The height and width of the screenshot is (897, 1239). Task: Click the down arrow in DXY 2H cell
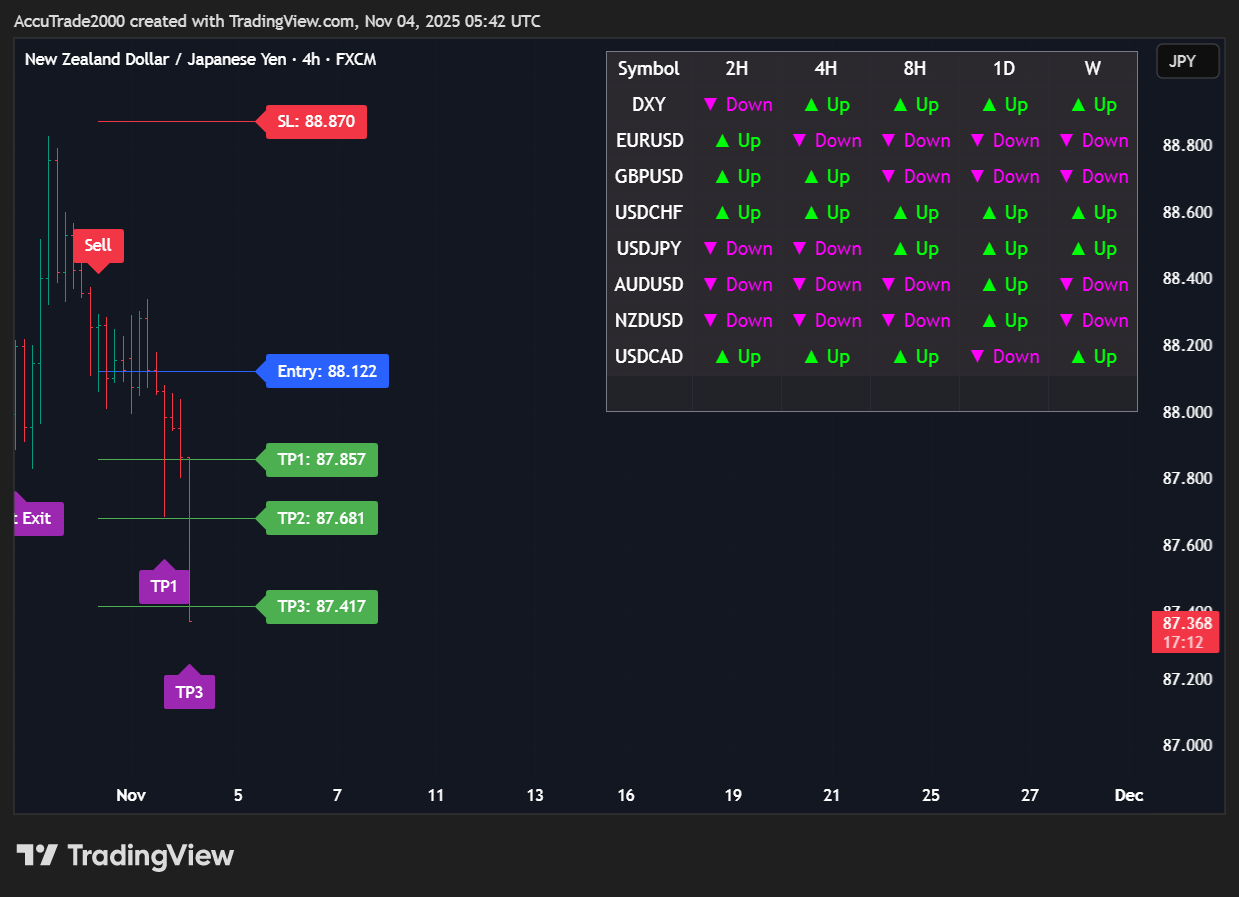pos(711,104)
